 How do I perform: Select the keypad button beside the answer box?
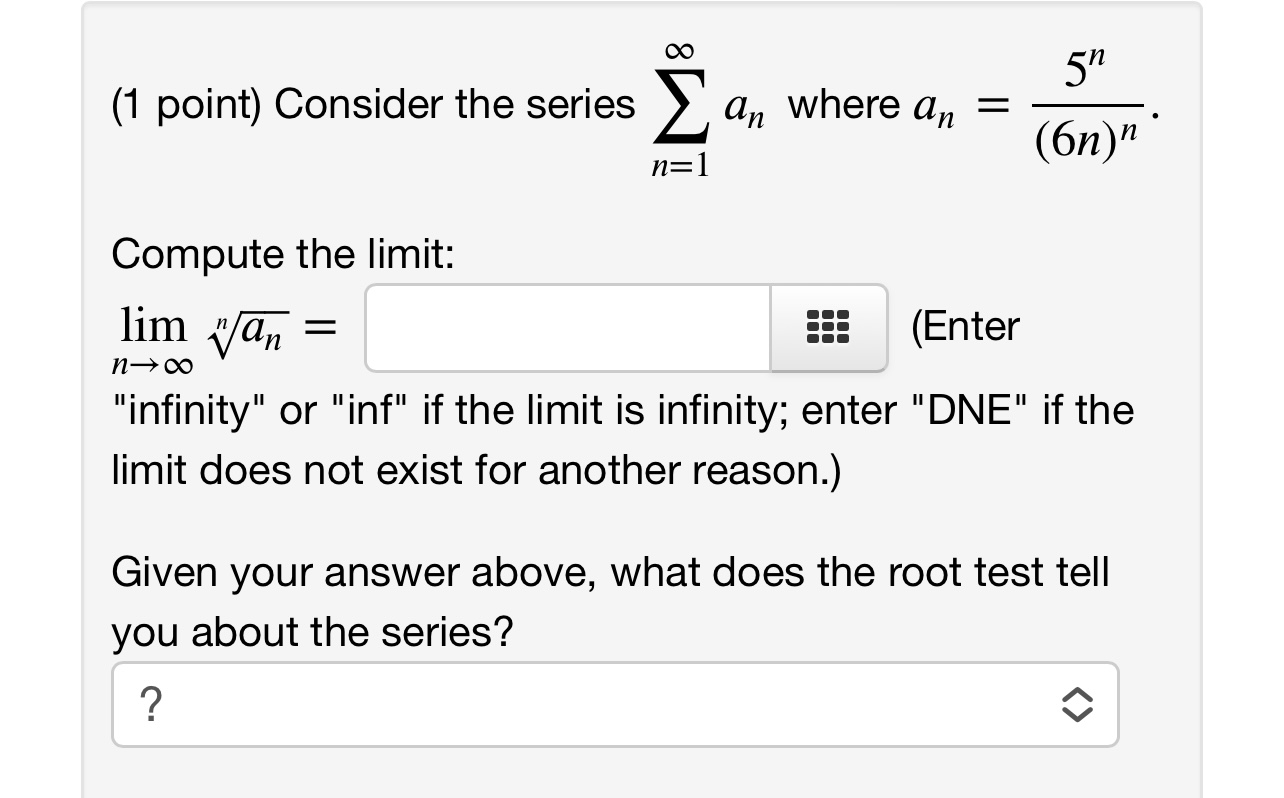828,327
